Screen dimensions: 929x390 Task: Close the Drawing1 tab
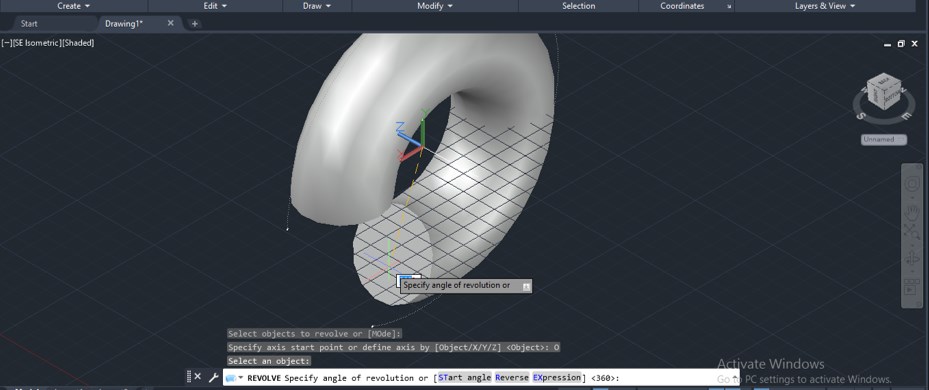click(x=171, y=23)
